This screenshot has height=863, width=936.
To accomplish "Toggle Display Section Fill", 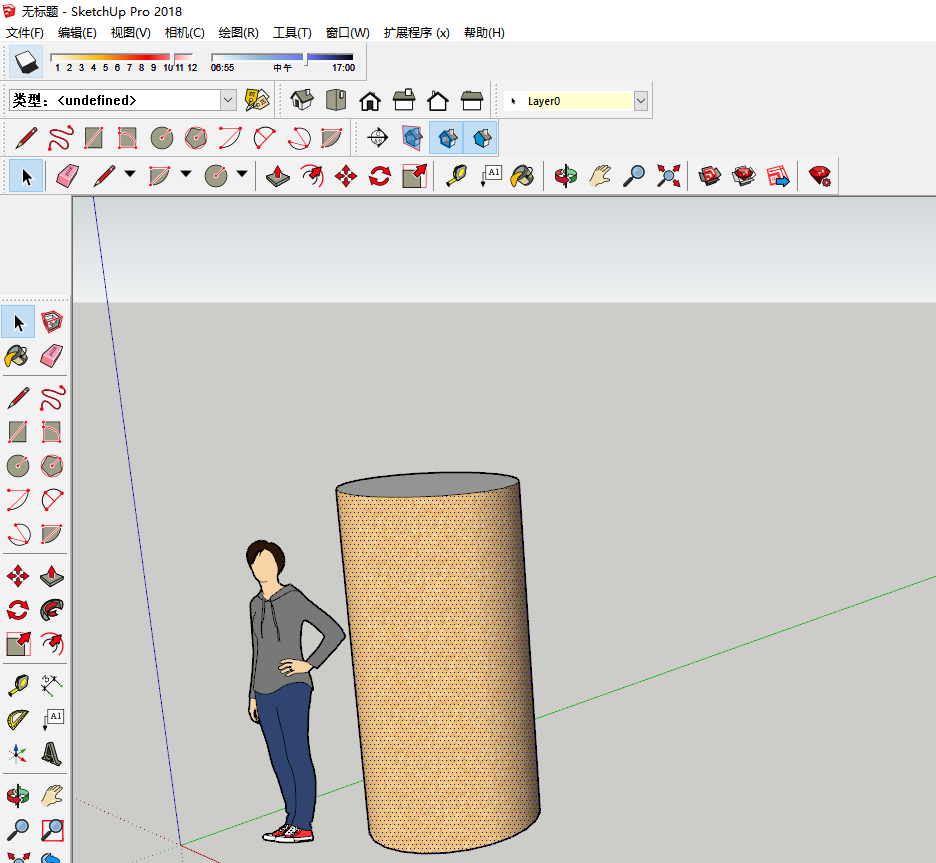I will tap(481, 138).
